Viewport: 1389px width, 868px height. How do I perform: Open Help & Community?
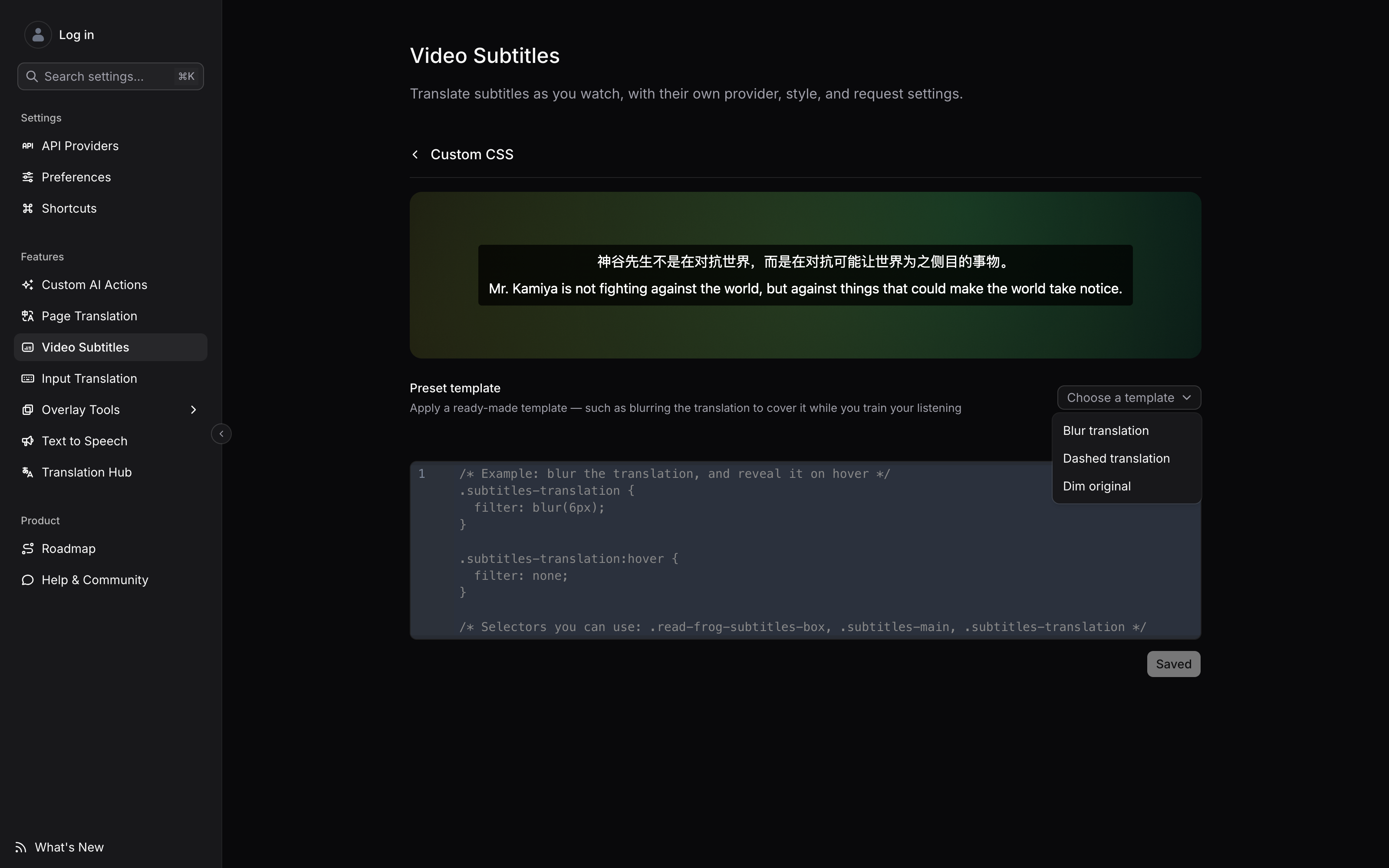tap(111, 580)
